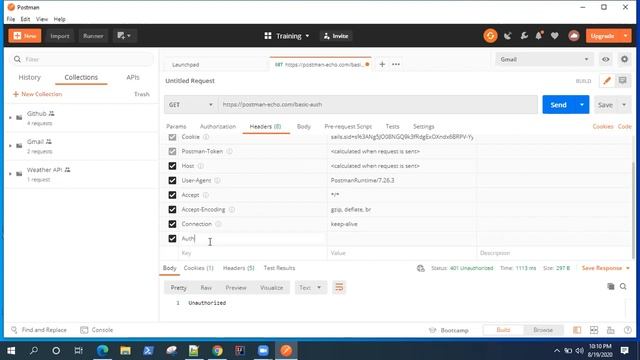
Task: Open File Explorer from the taskbar
Action: point(125,351)
